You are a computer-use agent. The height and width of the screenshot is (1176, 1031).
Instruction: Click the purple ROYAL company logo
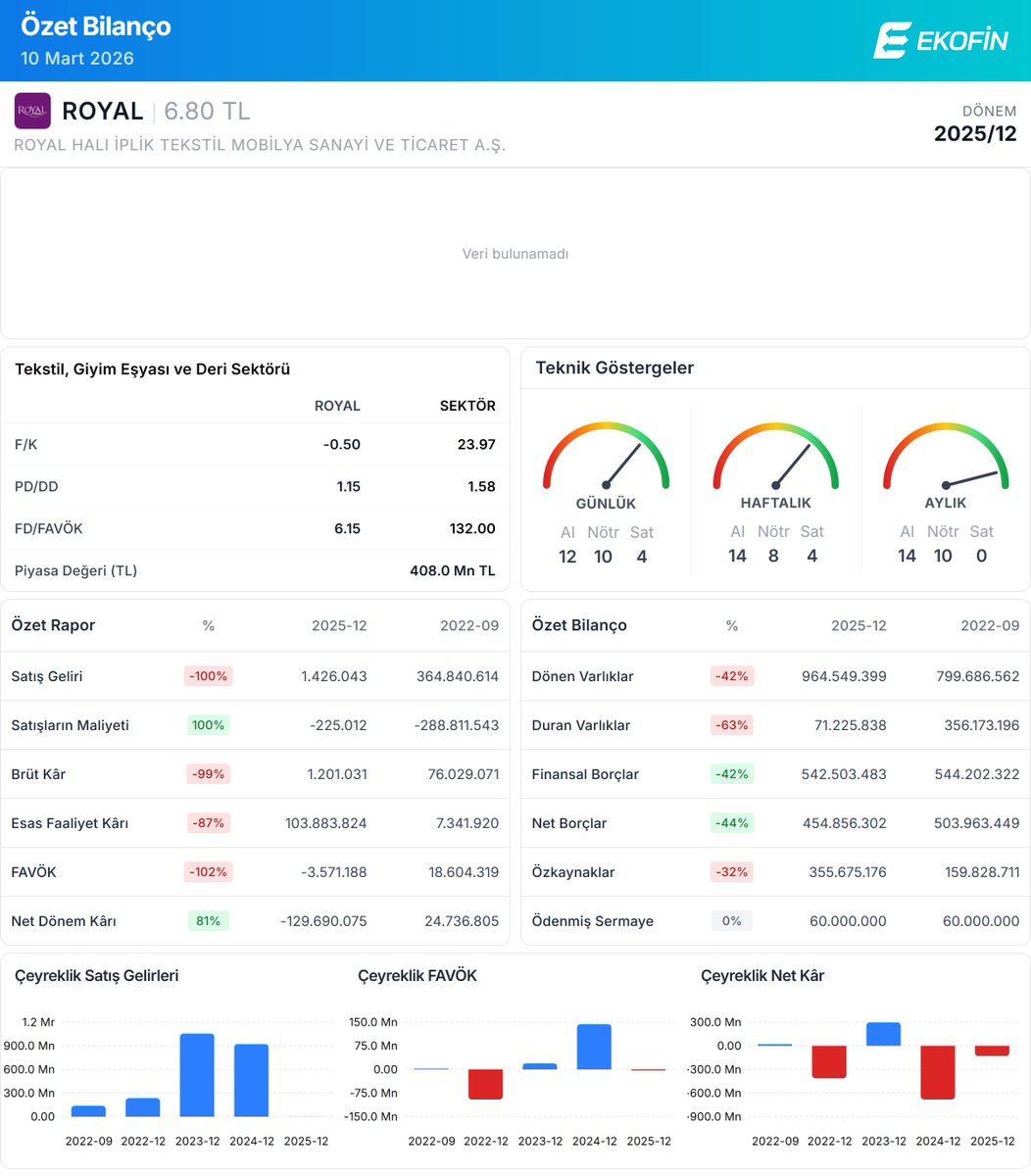pos(32,111)
